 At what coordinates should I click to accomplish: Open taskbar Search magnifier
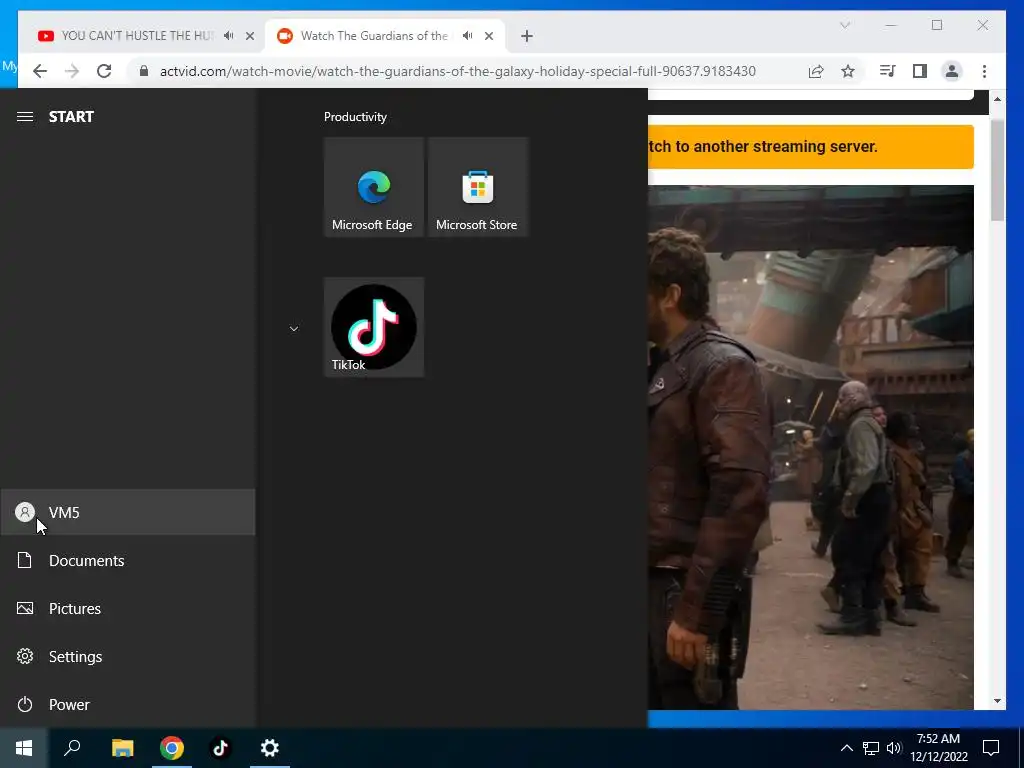[x=72, y=748]
